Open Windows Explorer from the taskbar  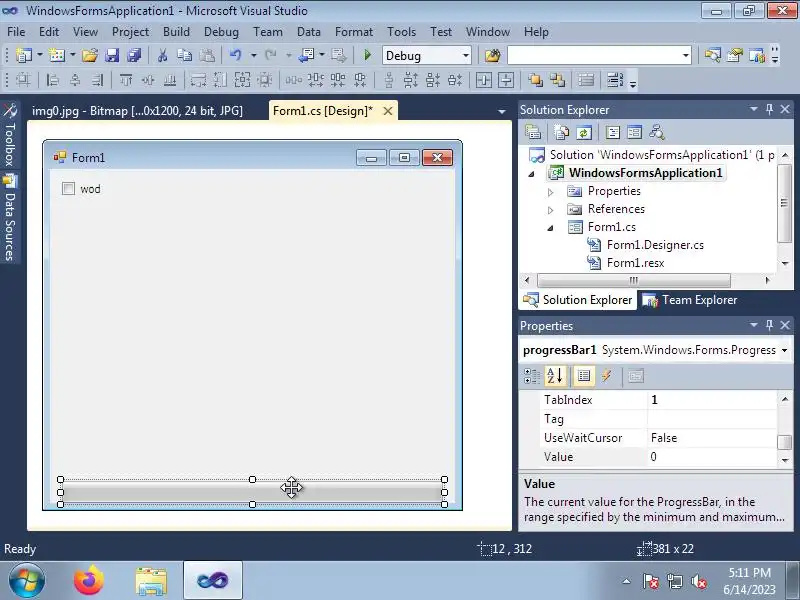coord(151,581)
